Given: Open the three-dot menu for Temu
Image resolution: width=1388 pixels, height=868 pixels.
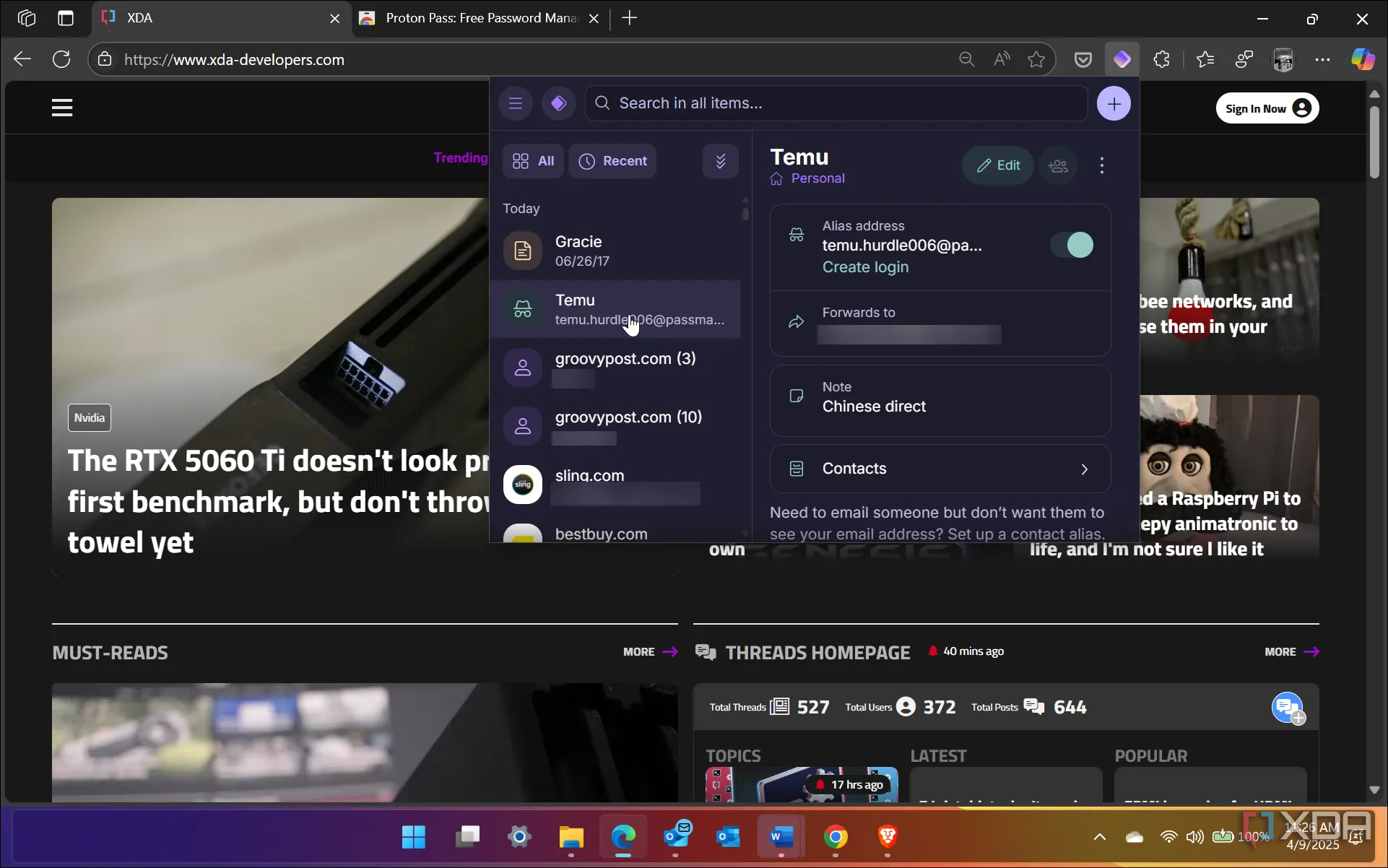Looking at the screenshot, I should (x=1101, y=165).
